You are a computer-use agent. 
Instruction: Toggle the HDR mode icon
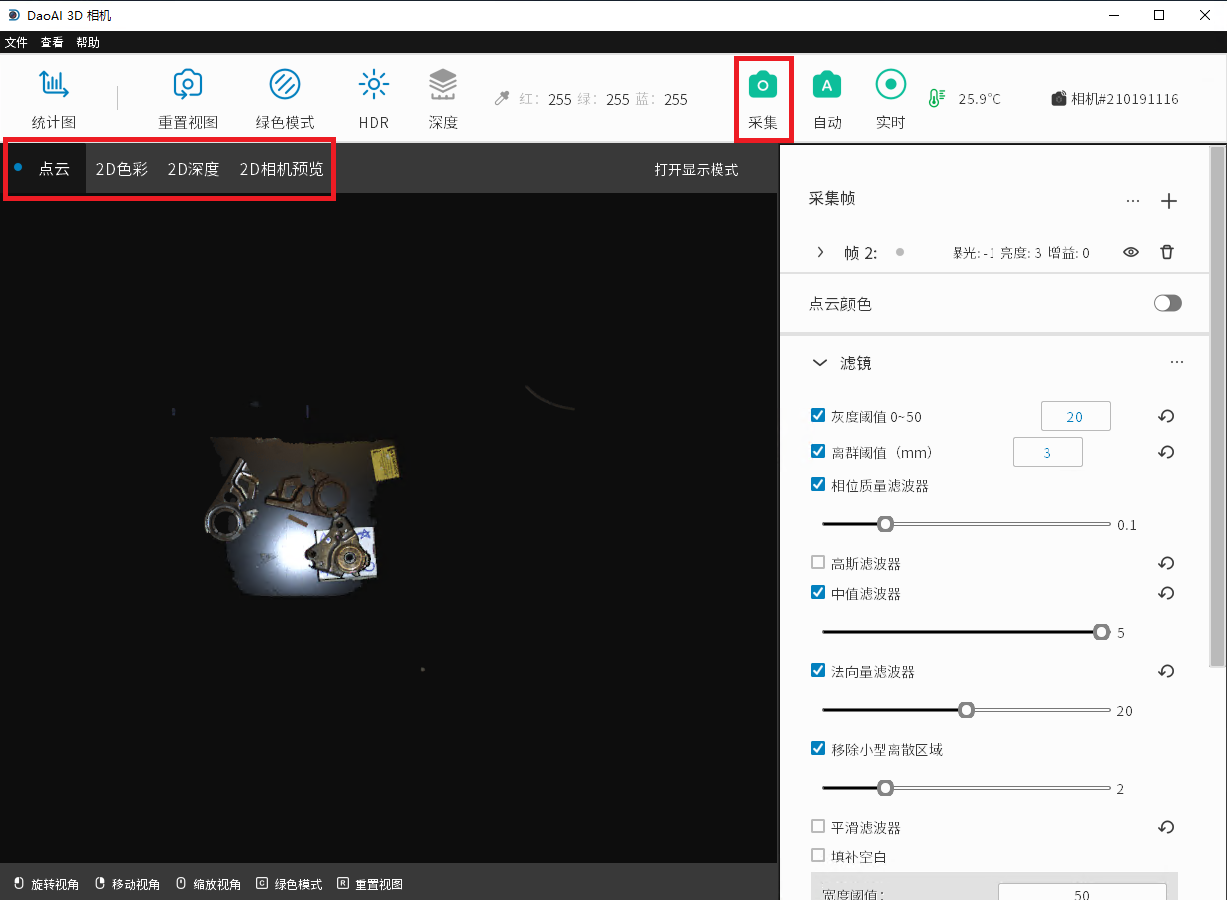pyautogui.click(x=373, y=85)
